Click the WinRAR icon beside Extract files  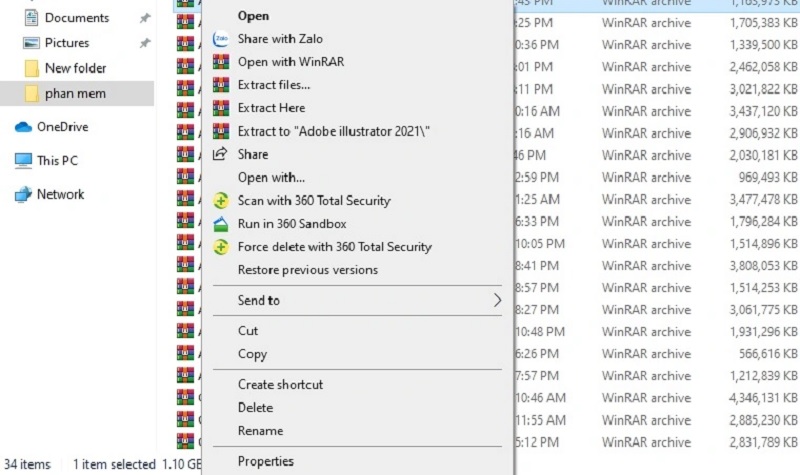pos(221,85)
